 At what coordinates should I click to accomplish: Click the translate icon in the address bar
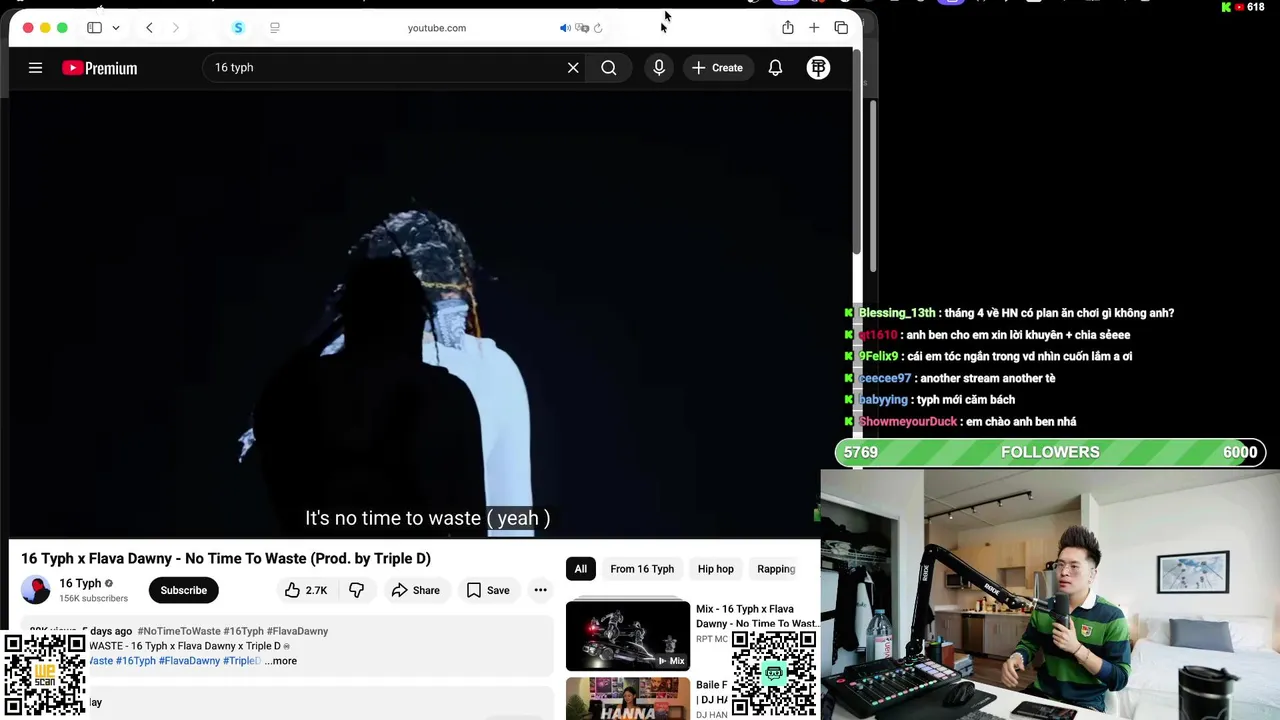pyautogui.click(x=582, y=28)
